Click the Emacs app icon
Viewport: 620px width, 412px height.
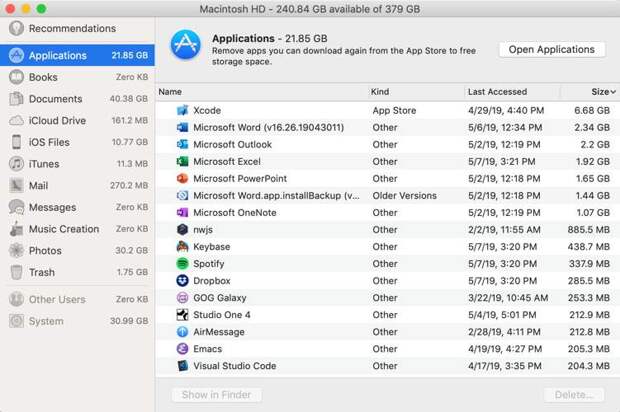pos(182,349)
